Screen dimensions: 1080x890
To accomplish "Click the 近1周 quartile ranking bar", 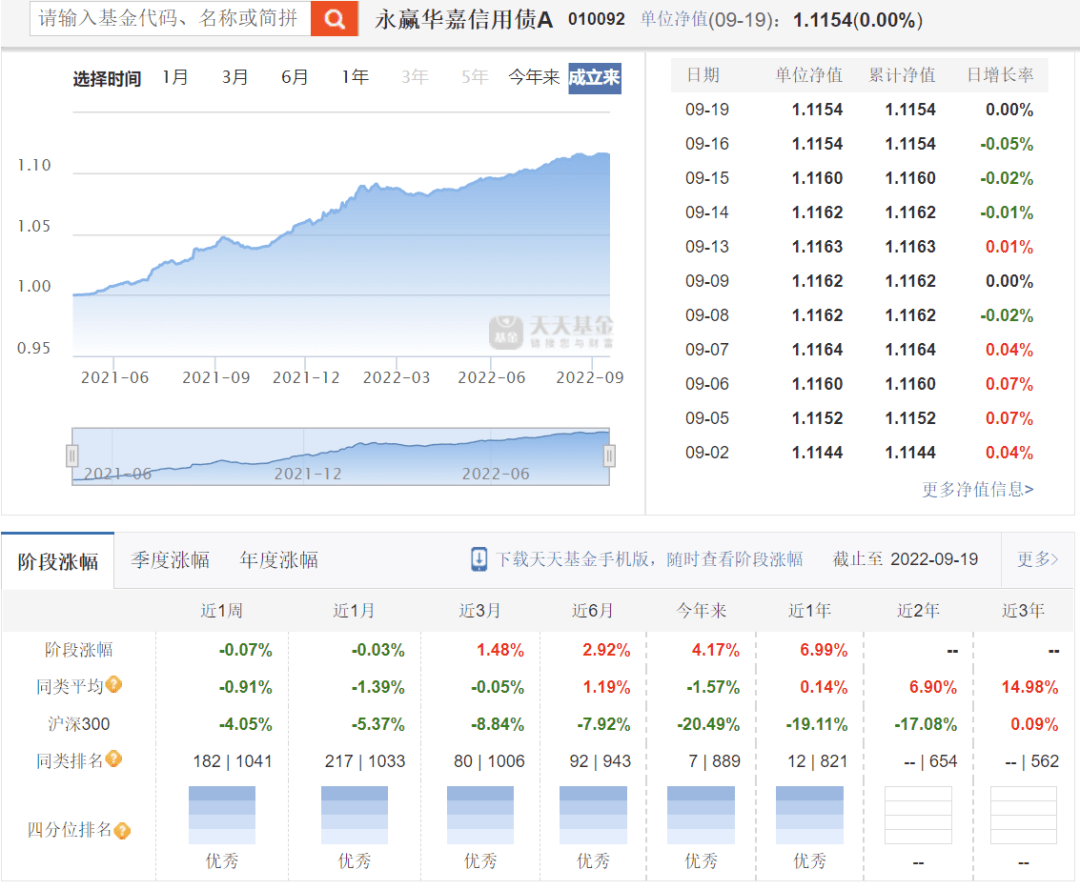I will pos(222,816).
